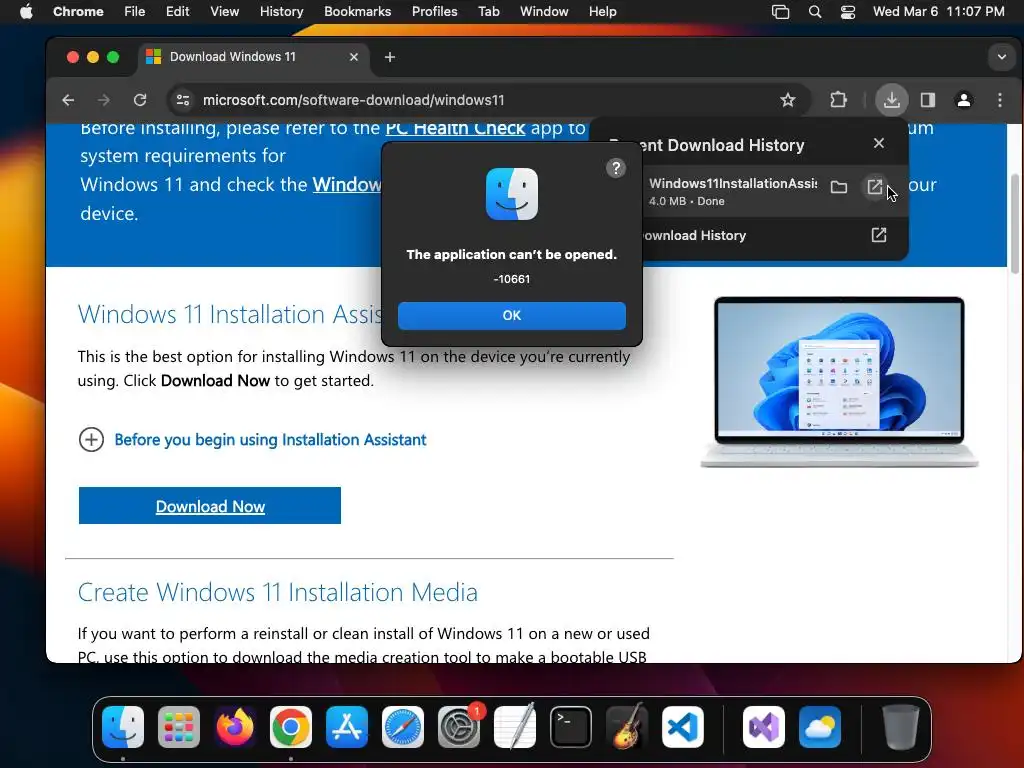Click the Windows 11 laptop image
The width and height of the screenshot is (1024, 768).
(x=839, y=382)
